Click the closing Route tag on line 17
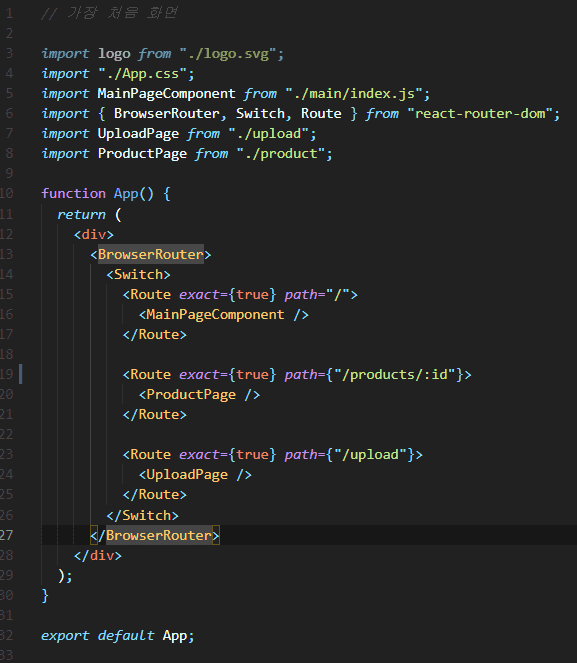Screen dimensions: 577x663 click(154, 334)
